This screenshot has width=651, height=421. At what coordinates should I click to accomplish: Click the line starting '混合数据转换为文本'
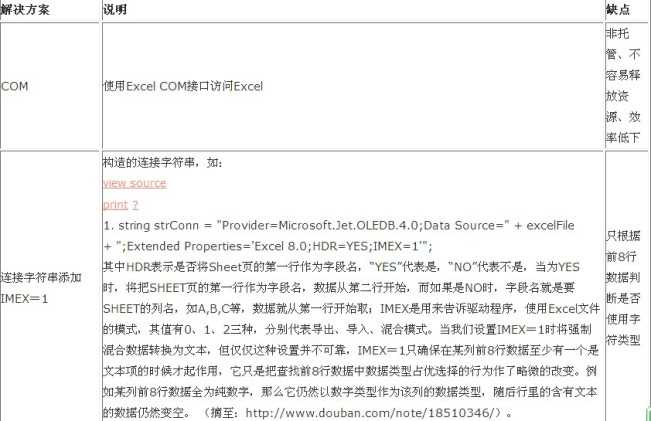pyautogui.click(x=351, y=350)
